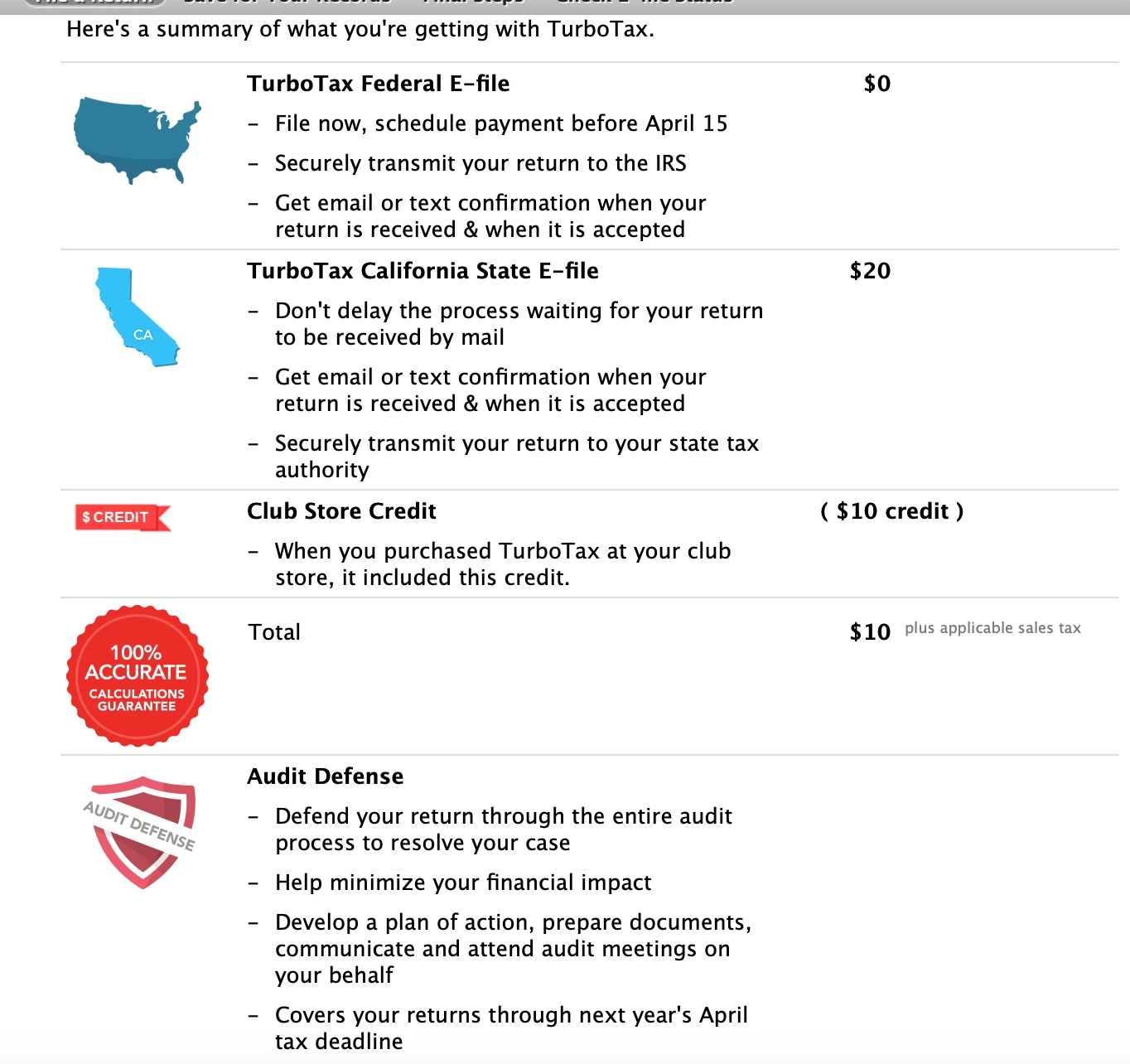Select the TurboTax Federal E-file heading
The image size is (1130, 1064).
pyautogui.click(x=378, y=84)
